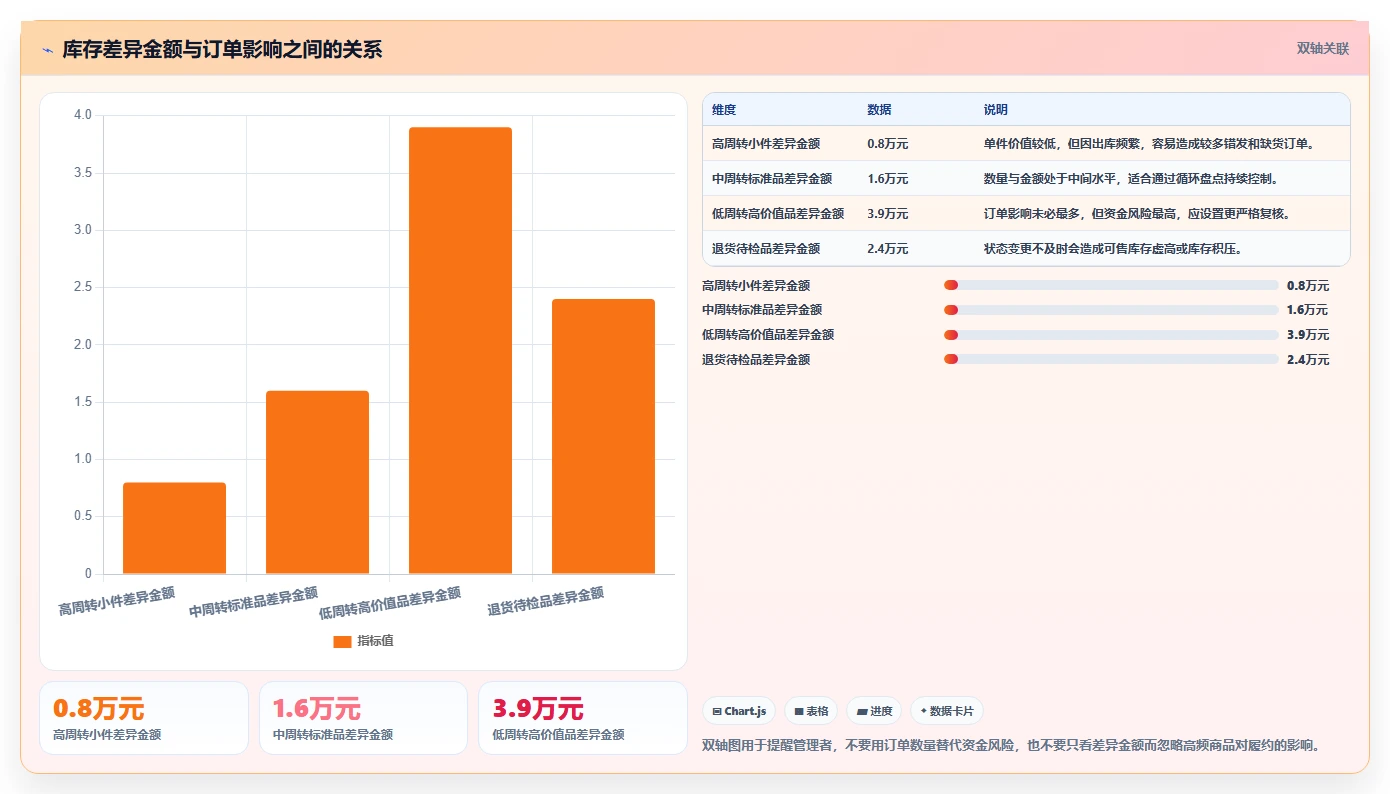Click 2.4万元 value next to progress bar
This screenshot has height=794, width=1390.
(1308, 359)
